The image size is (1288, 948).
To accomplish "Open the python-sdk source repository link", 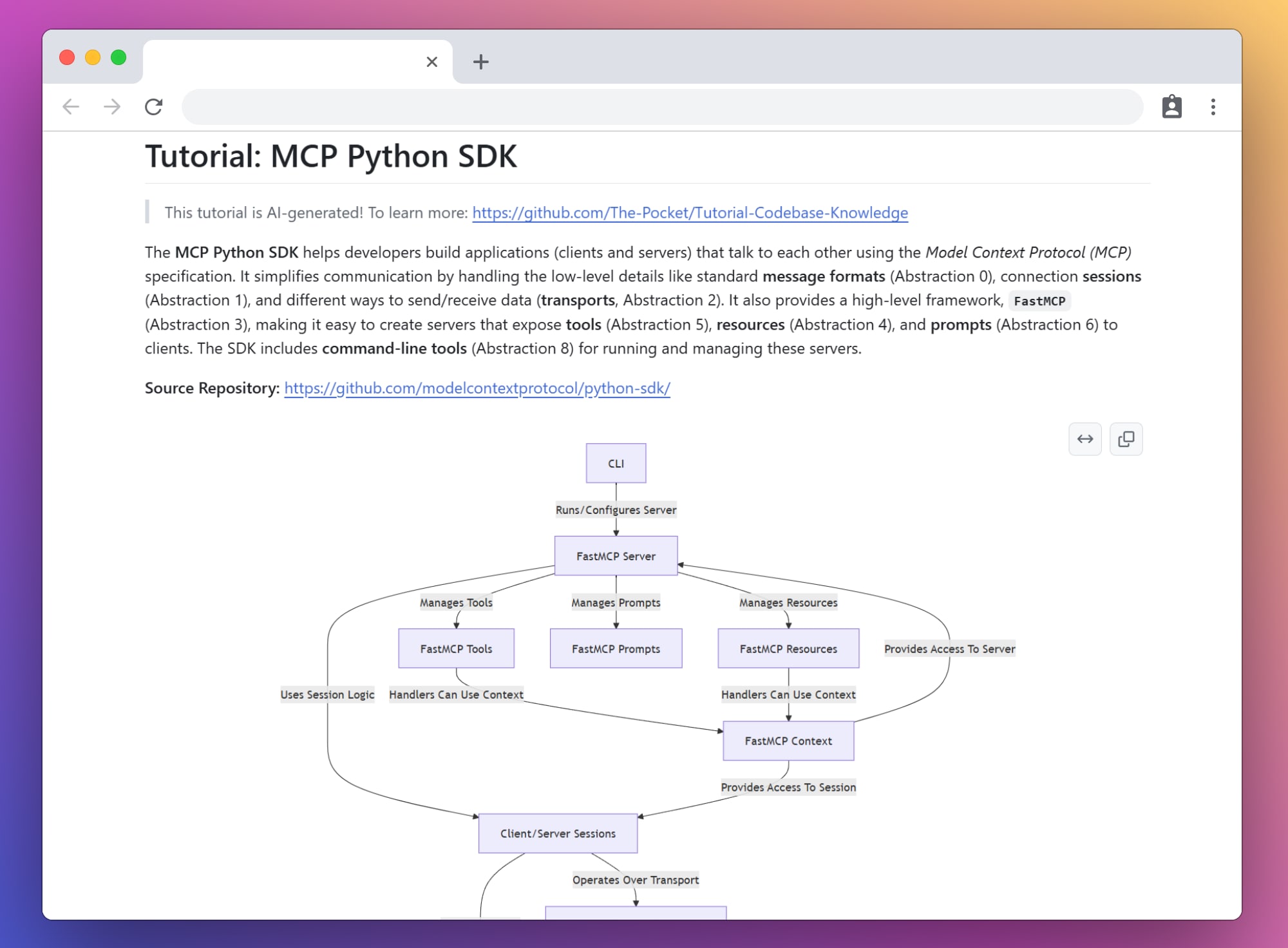I will 477,388.
